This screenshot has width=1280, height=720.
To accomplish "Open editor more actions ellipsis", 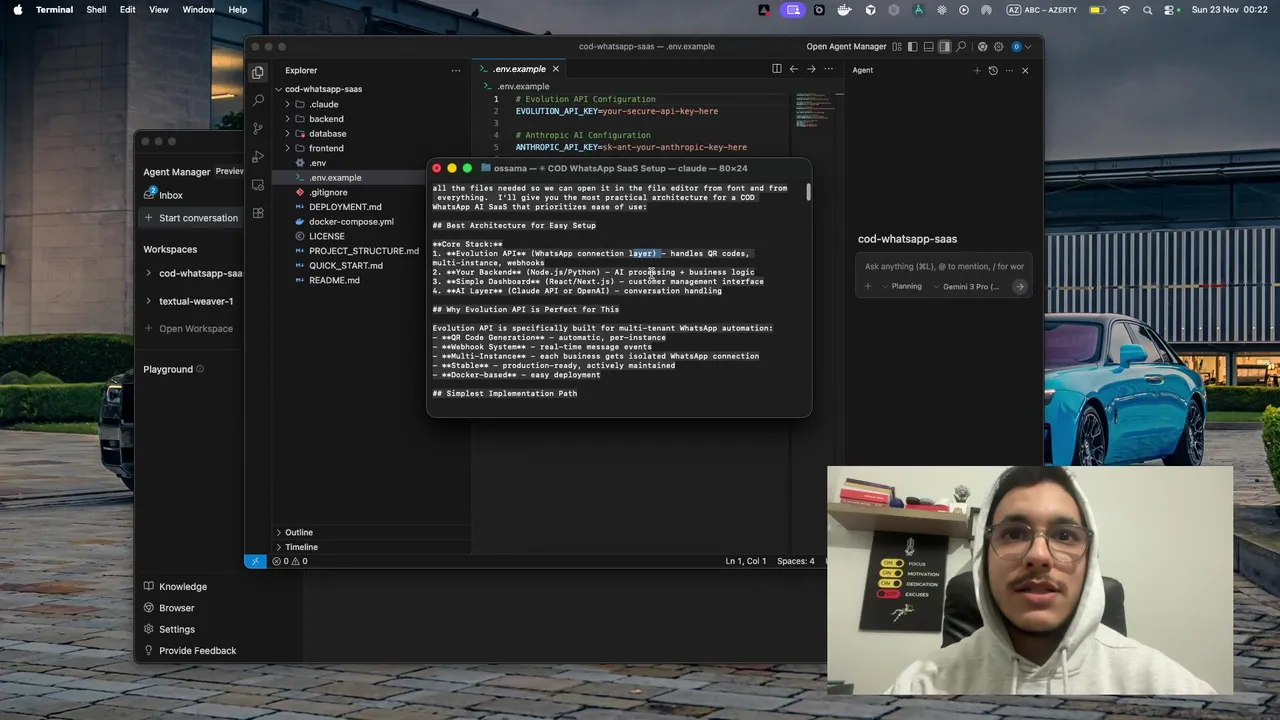I will pyautogui.click(x=828, y=69).
